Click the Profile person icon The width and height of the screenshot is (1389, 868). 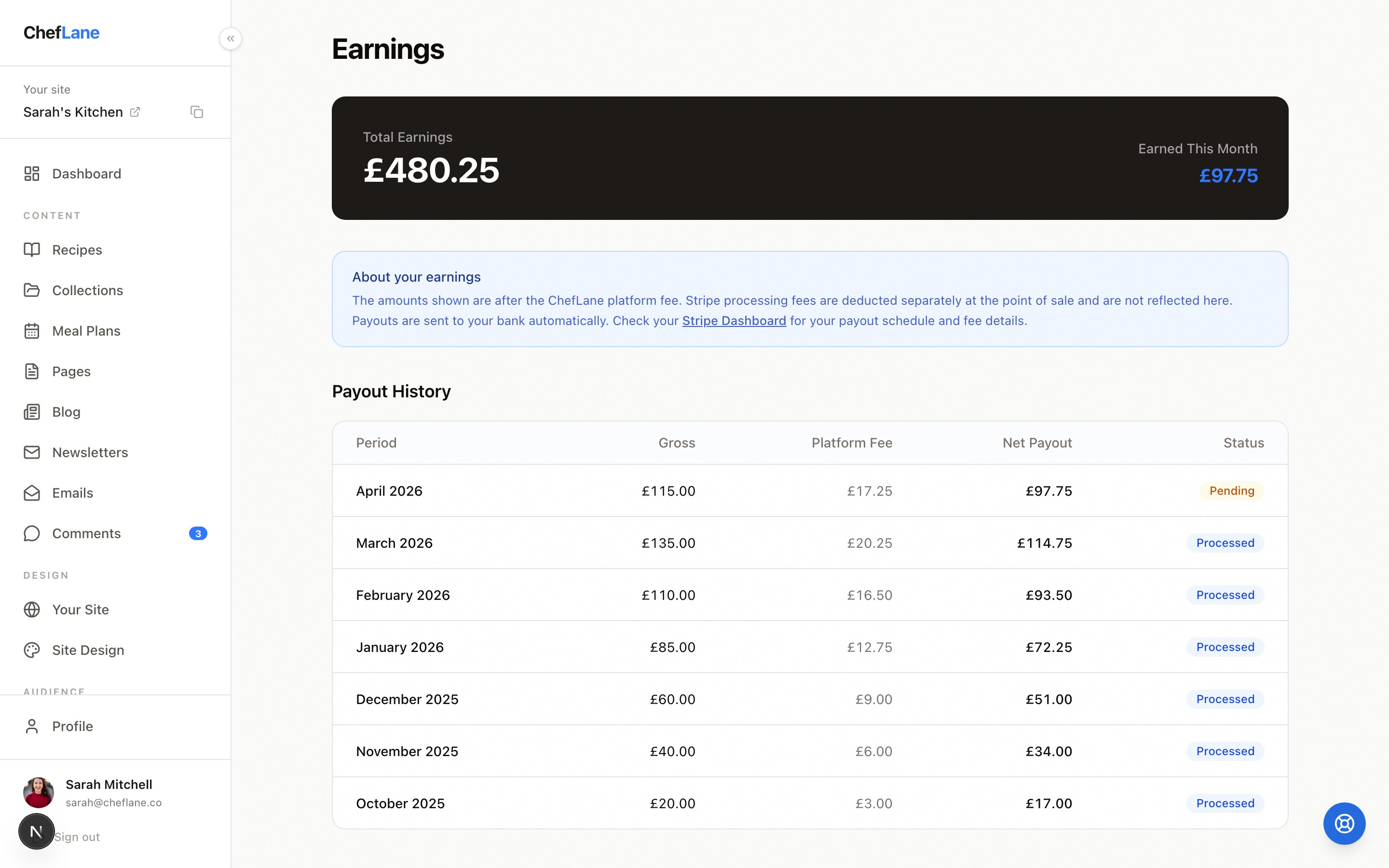pos(31,726)
